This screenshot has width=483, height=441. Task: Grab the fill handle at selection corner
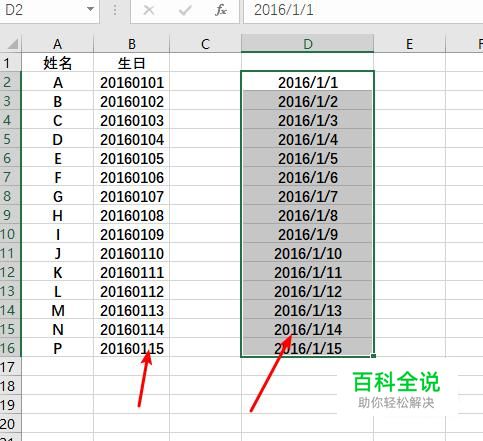373,356
